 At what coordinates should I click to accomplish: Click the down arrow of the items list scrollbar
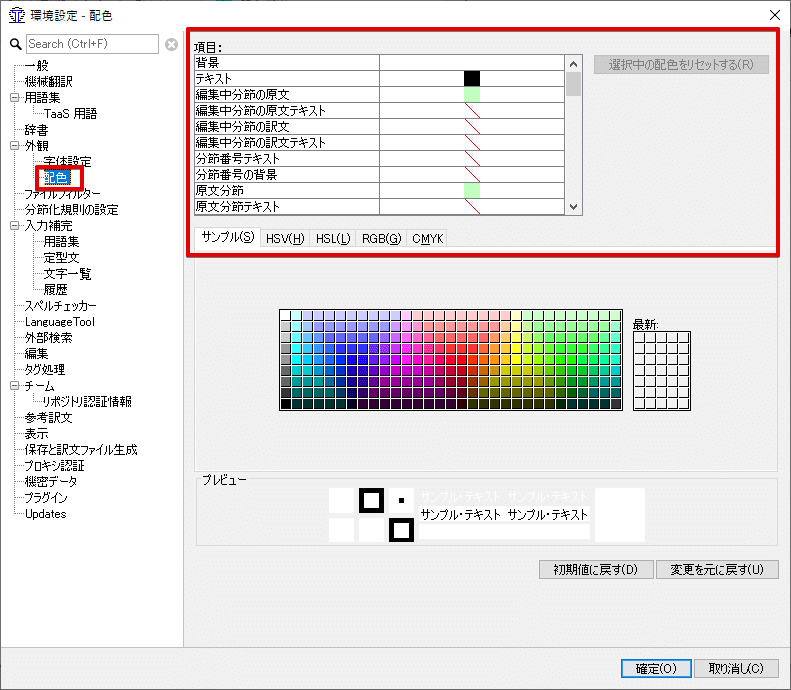pos(573,207)
